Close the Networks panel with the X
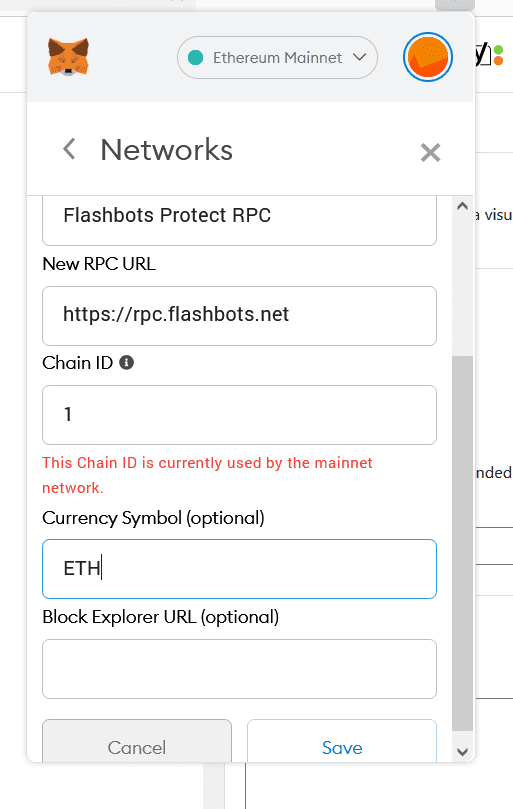 430,153
